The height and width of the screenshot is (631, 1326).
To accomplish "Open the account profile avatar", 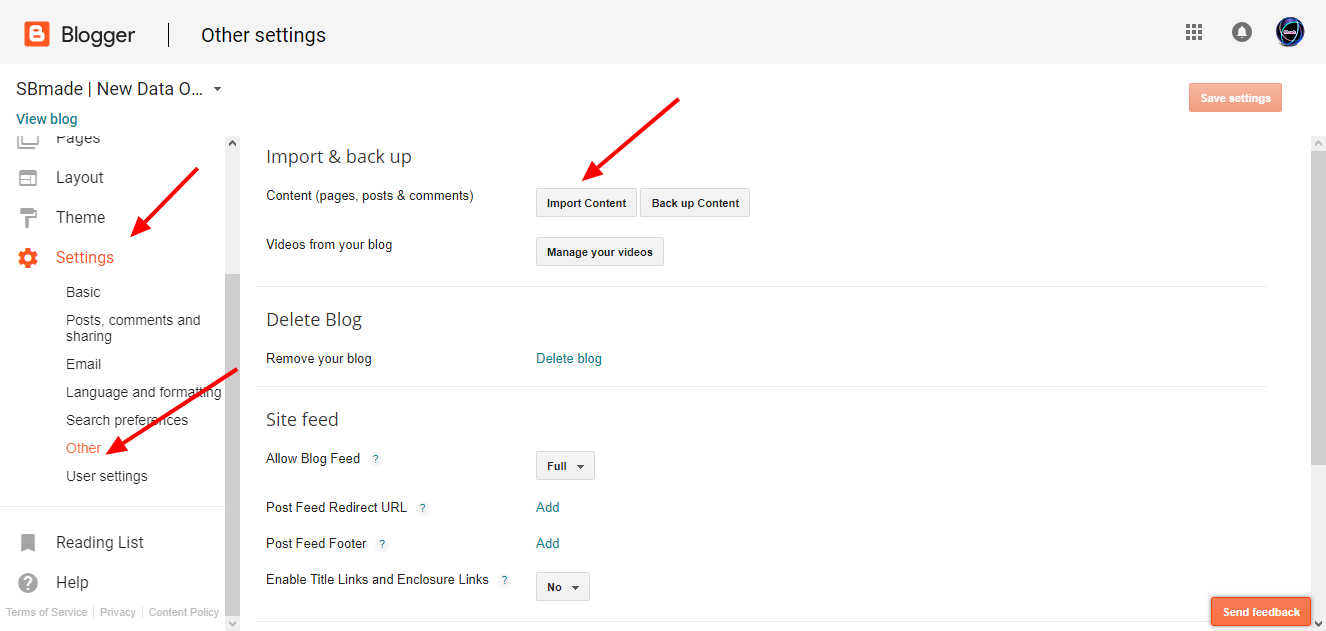I will (x=1290, y=32).
